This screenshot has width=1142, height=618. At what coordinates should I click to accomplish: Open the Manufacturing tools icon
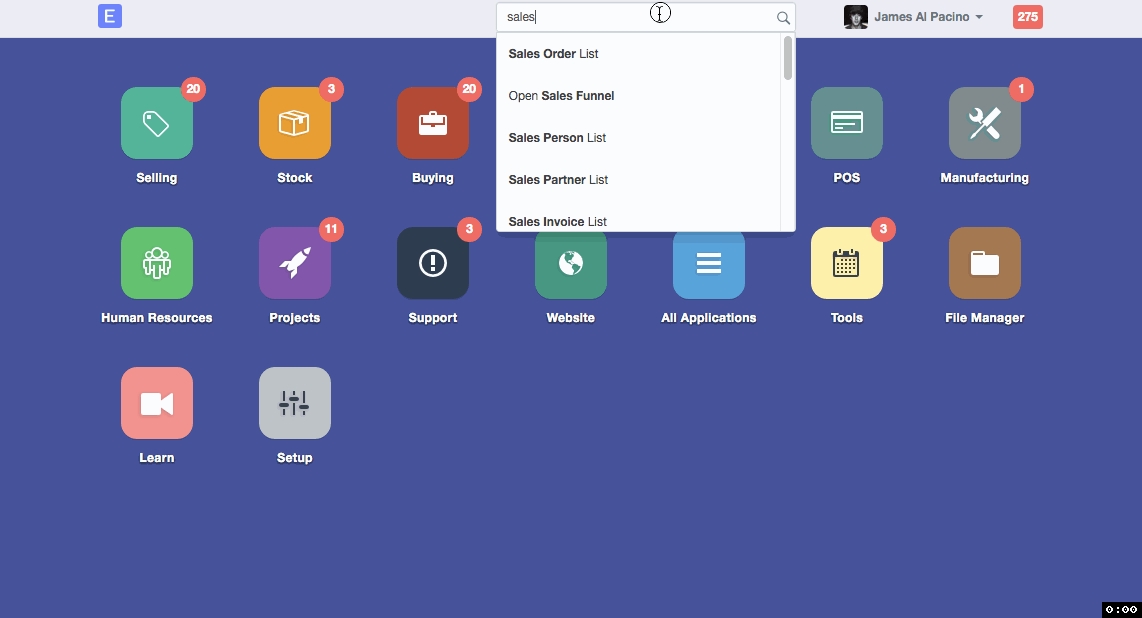tap(985, 123)
